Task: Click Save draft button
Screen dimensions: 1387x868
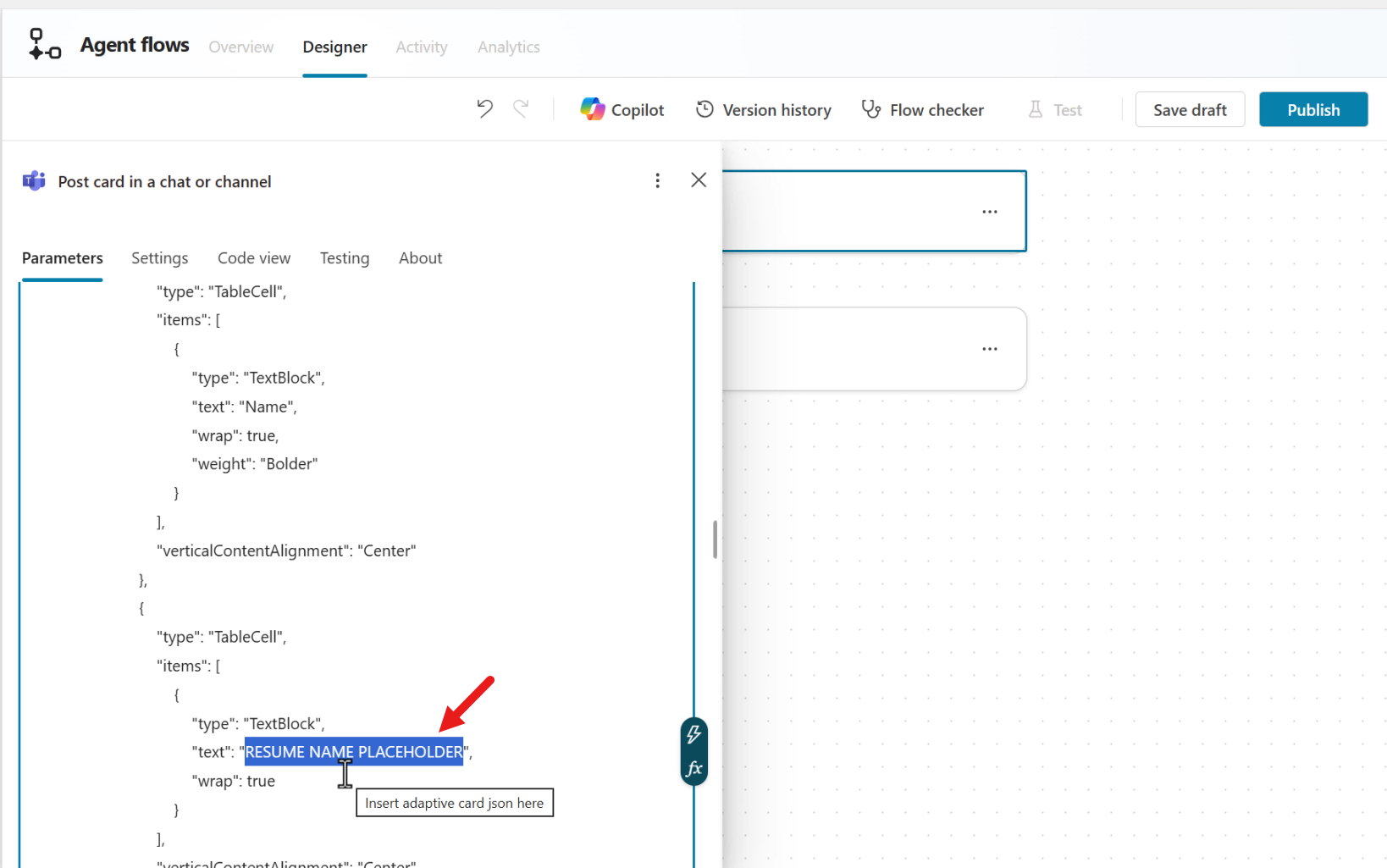Action: (x=1189, y=110)
